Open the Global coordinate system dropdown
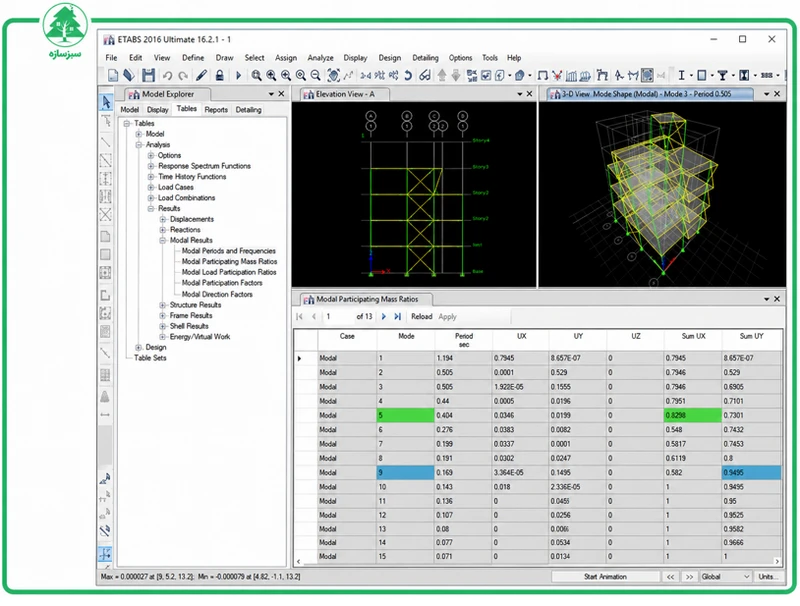Viewport: 800px width, 606px height. (725, 576)
